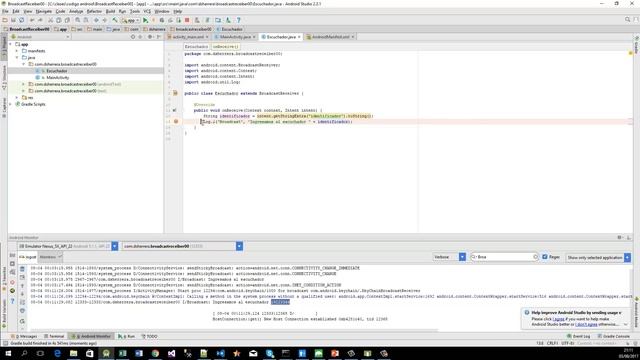This screenshot has height=360, width=640.
Task: Click the breakpoint marker on the Log line
Action: 176,121
